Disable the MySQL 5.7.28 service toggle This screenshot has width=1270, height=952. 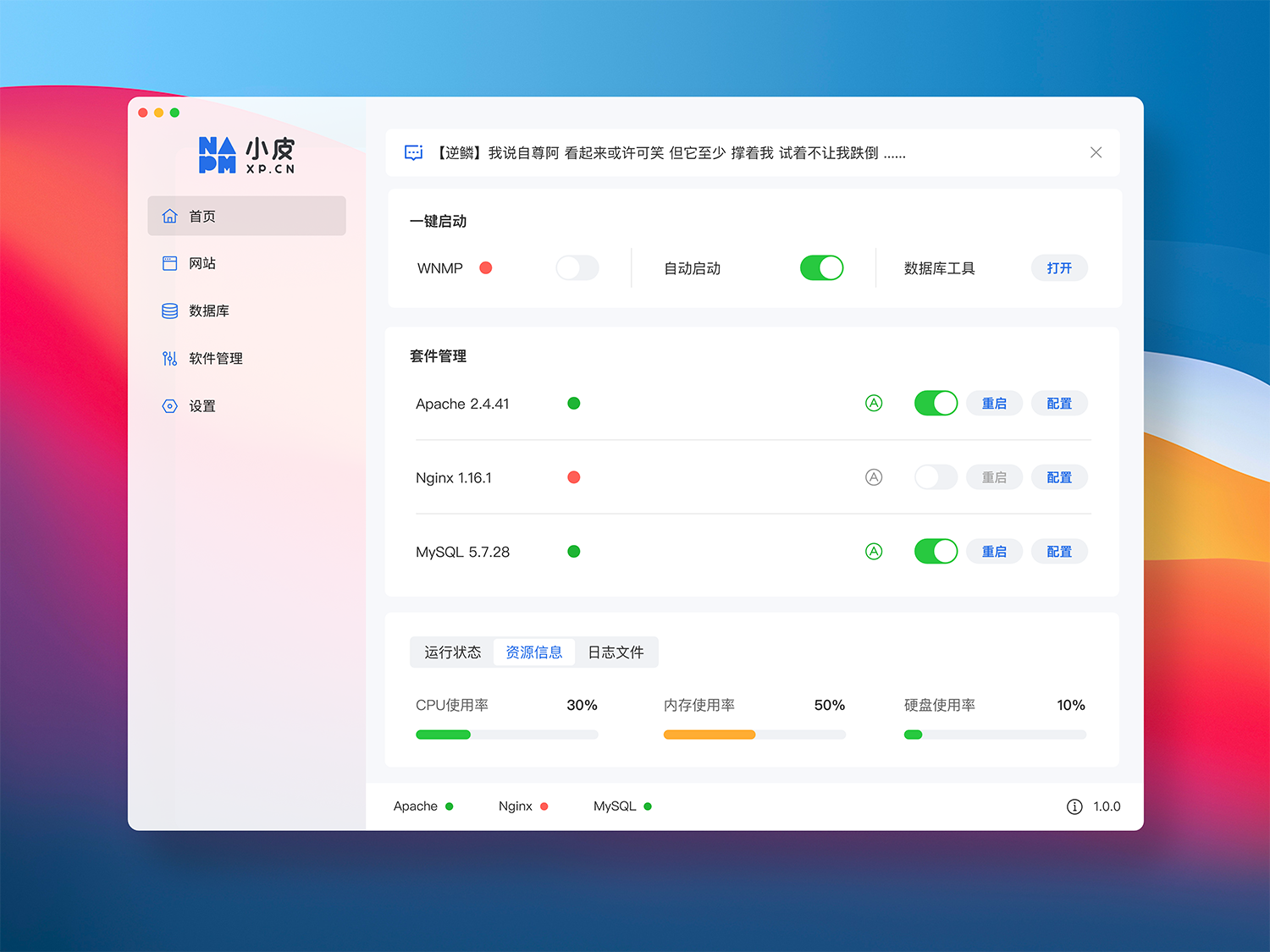[936, 552]
